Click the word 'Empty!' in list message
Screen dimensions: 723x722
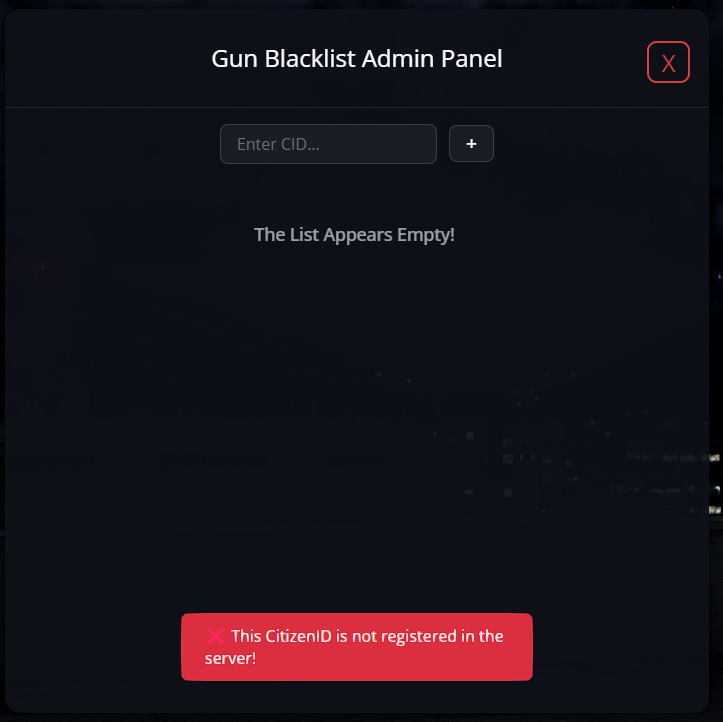pos(426,235)
